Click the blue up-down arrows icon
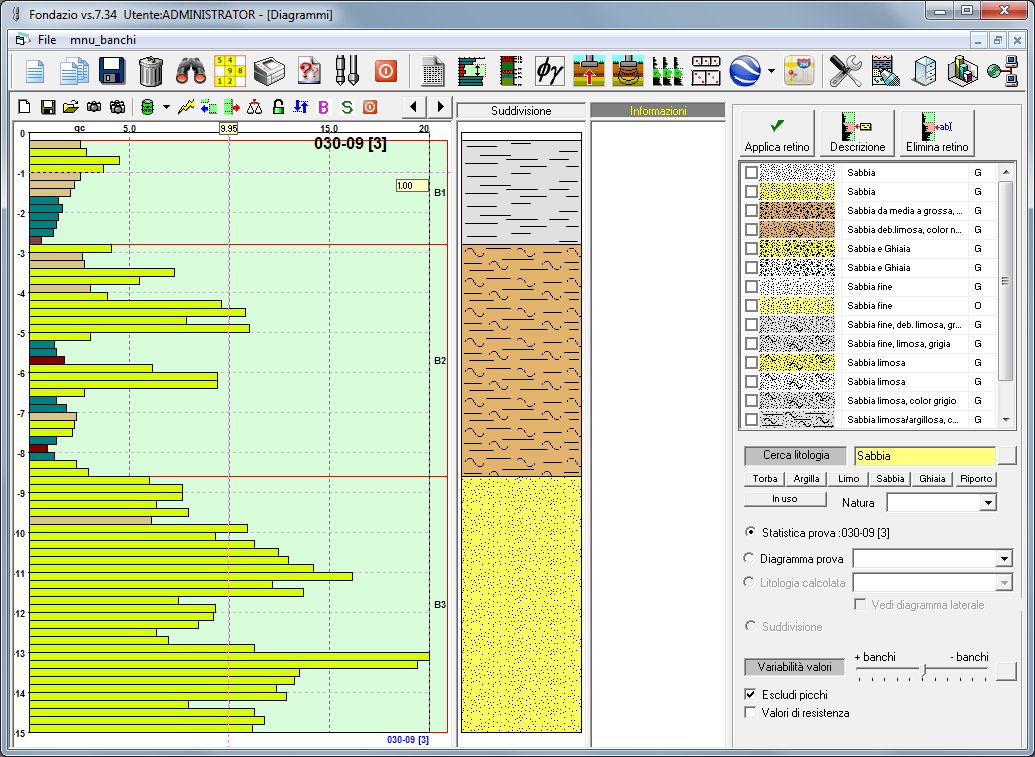This screenshot has width=1035, height=757. [x=301, y=107]
